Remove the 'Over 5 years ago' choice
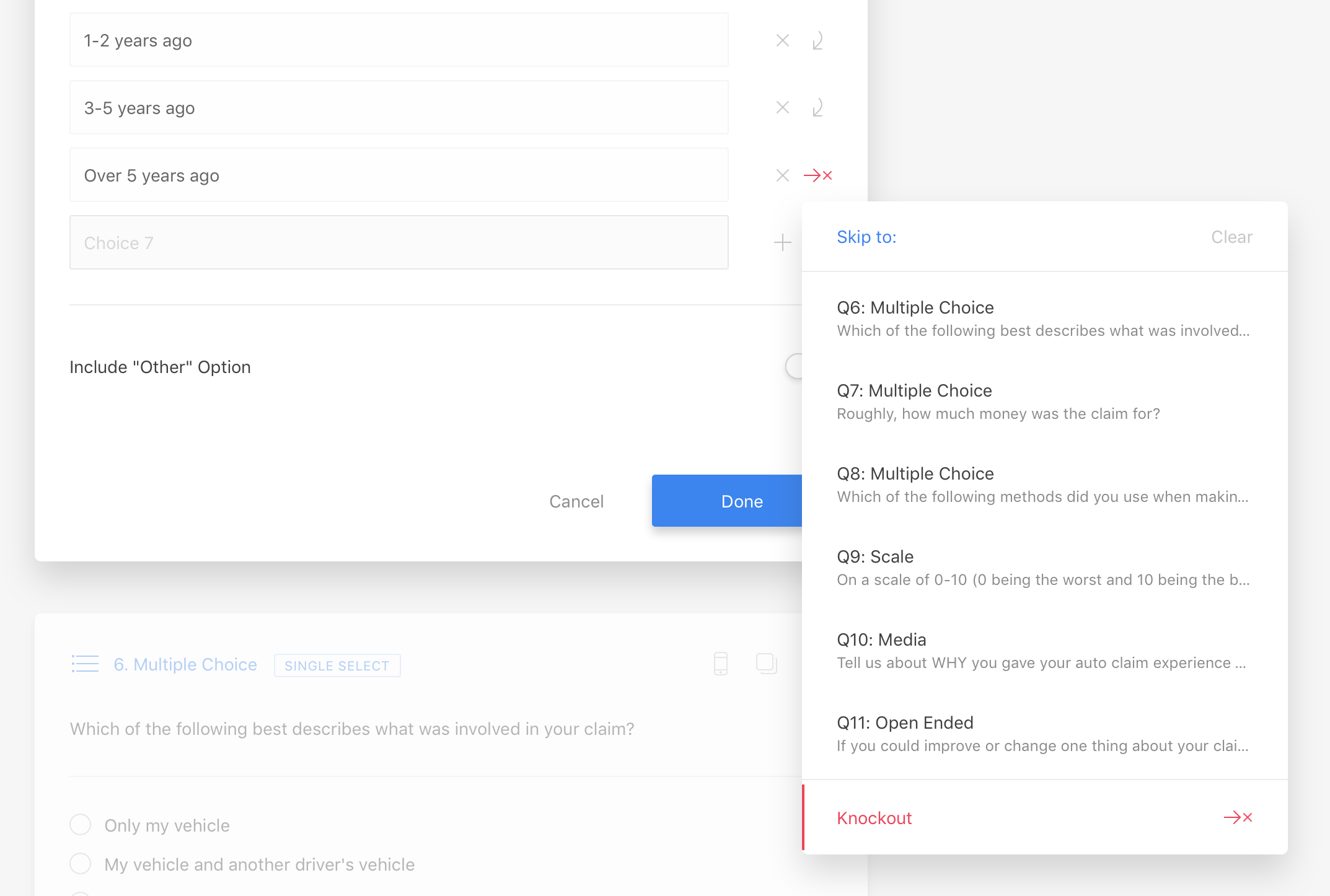Image resolution: width=1330 pixels, height=896 pixels. [x=782, y=175]
